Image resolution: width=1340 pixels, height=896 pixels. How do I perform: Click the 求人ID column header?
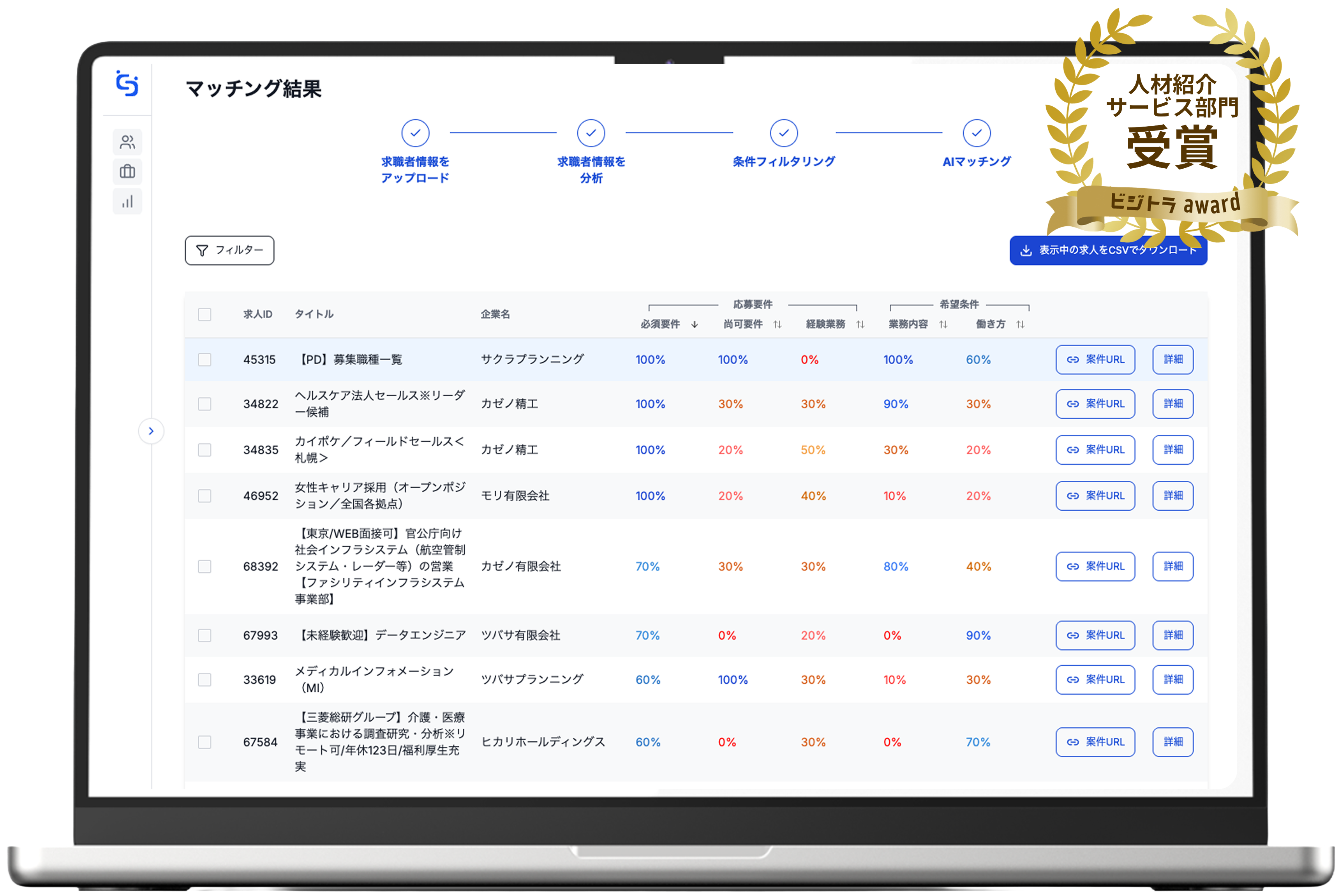click(x=258, y=314)
